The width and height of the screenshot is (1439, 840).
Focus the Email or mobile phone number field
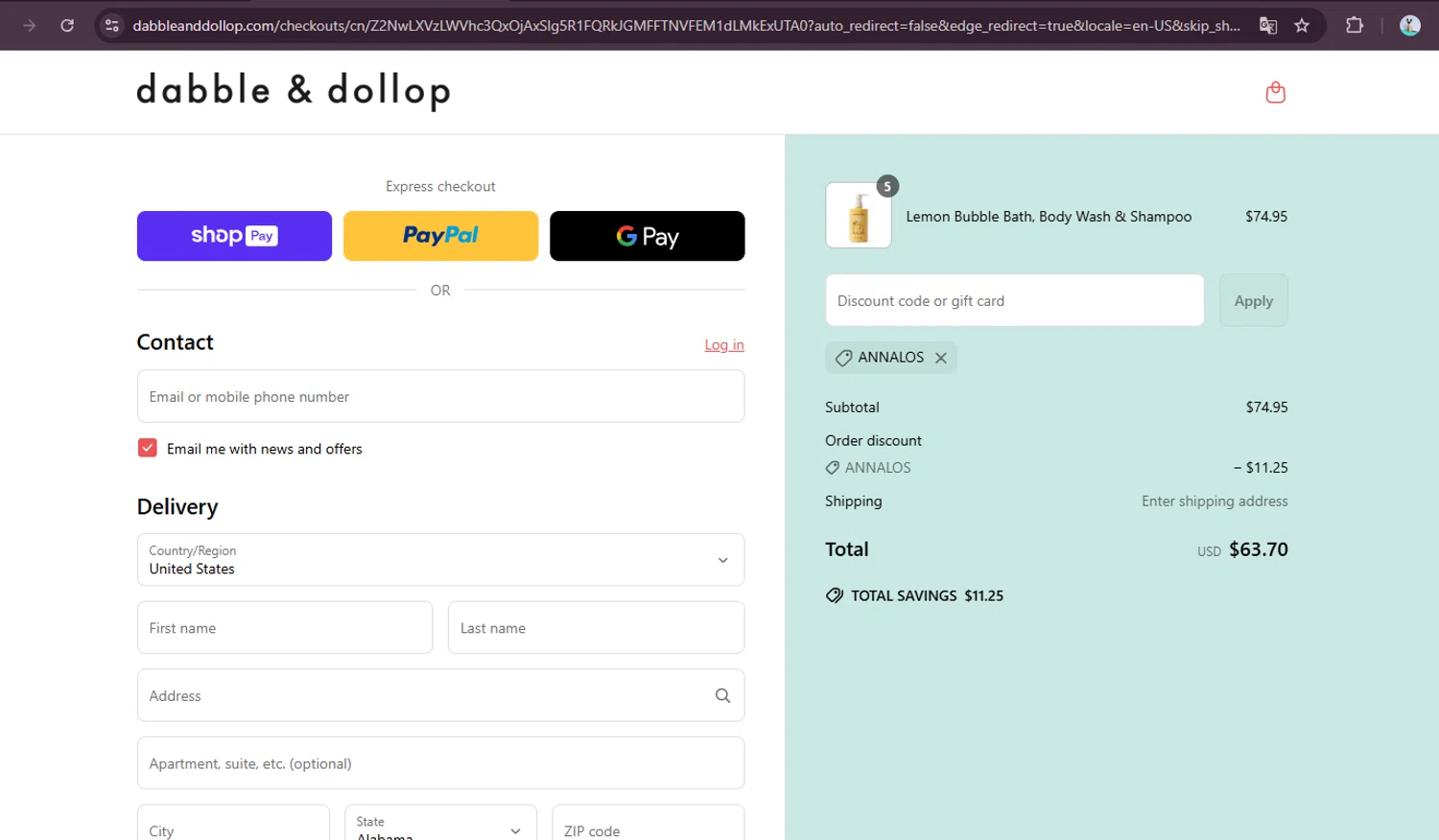tap(440, 396)
